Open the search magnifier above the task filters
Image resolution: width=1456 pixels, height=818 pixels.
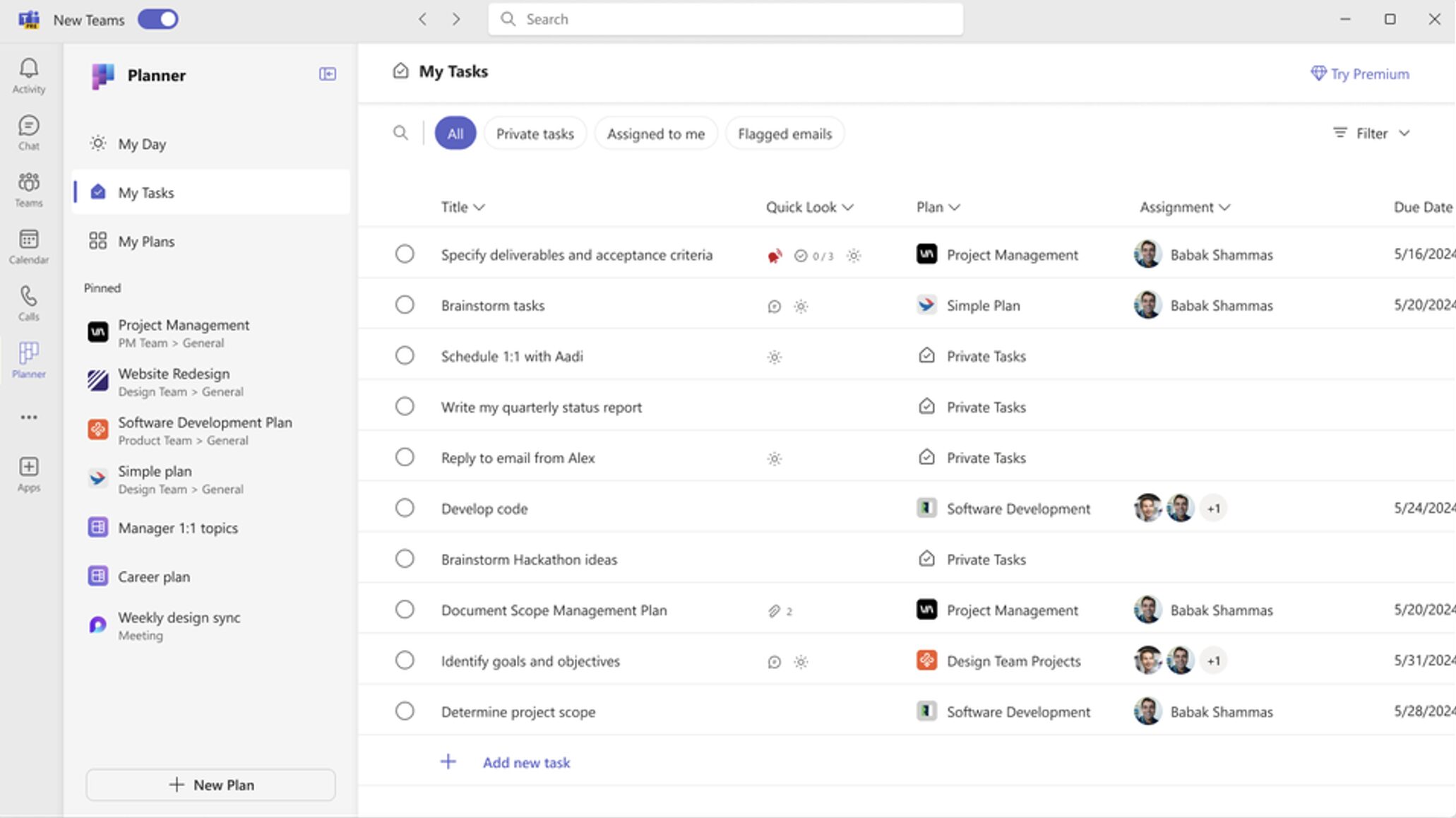400,133
